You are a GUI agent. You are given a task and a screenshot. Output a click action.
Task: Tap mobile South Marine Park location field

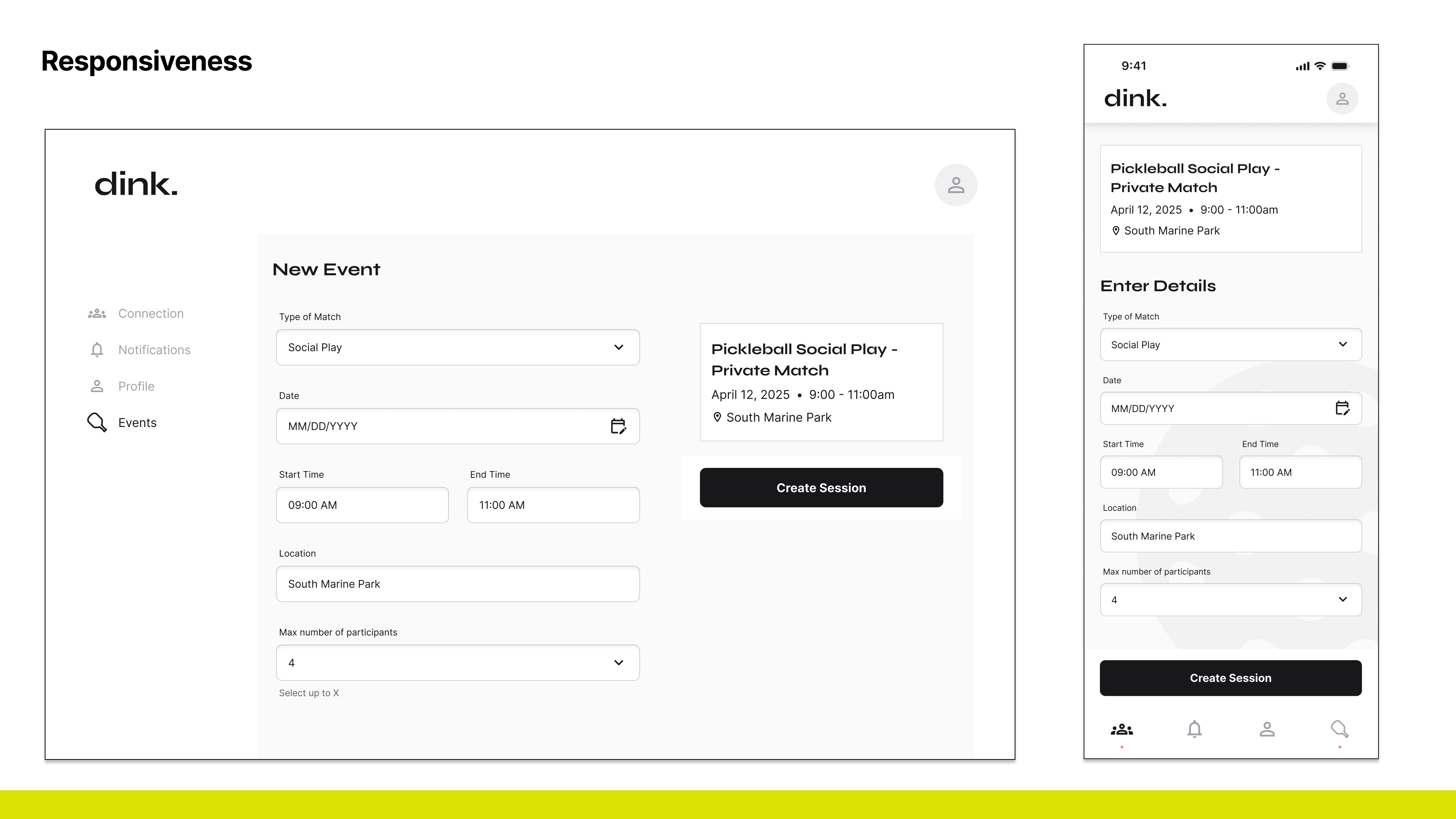pos(1231,536)
